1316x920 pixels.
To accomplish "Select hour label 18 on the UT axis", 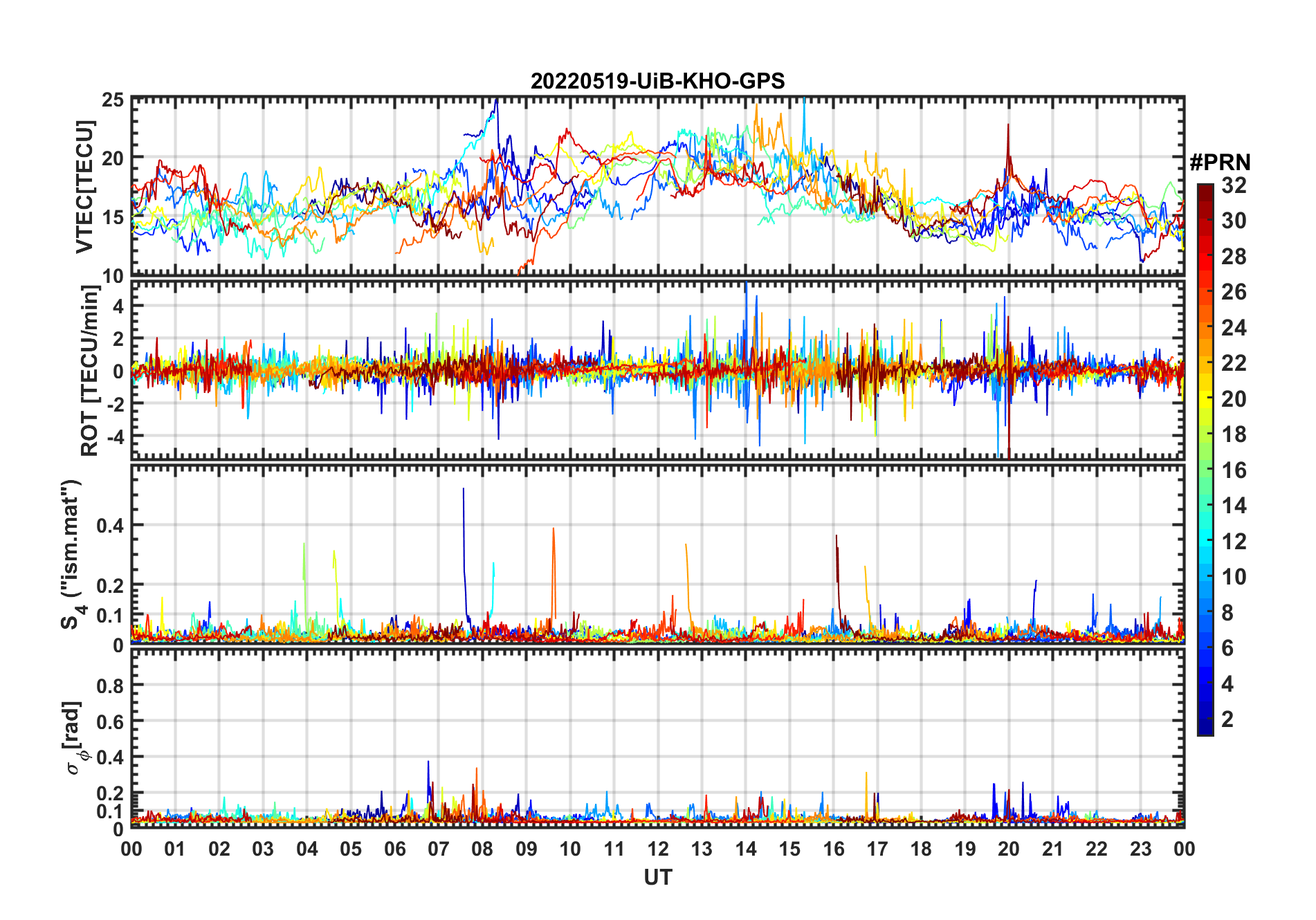I will click(x=921, y=849).
